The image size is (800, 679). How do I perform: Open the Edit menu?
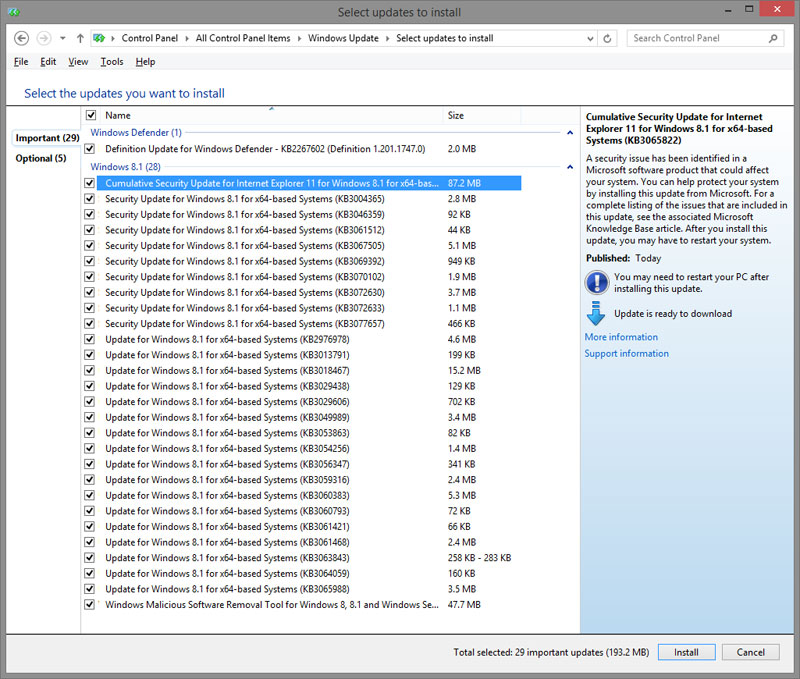tap(48, 62)
